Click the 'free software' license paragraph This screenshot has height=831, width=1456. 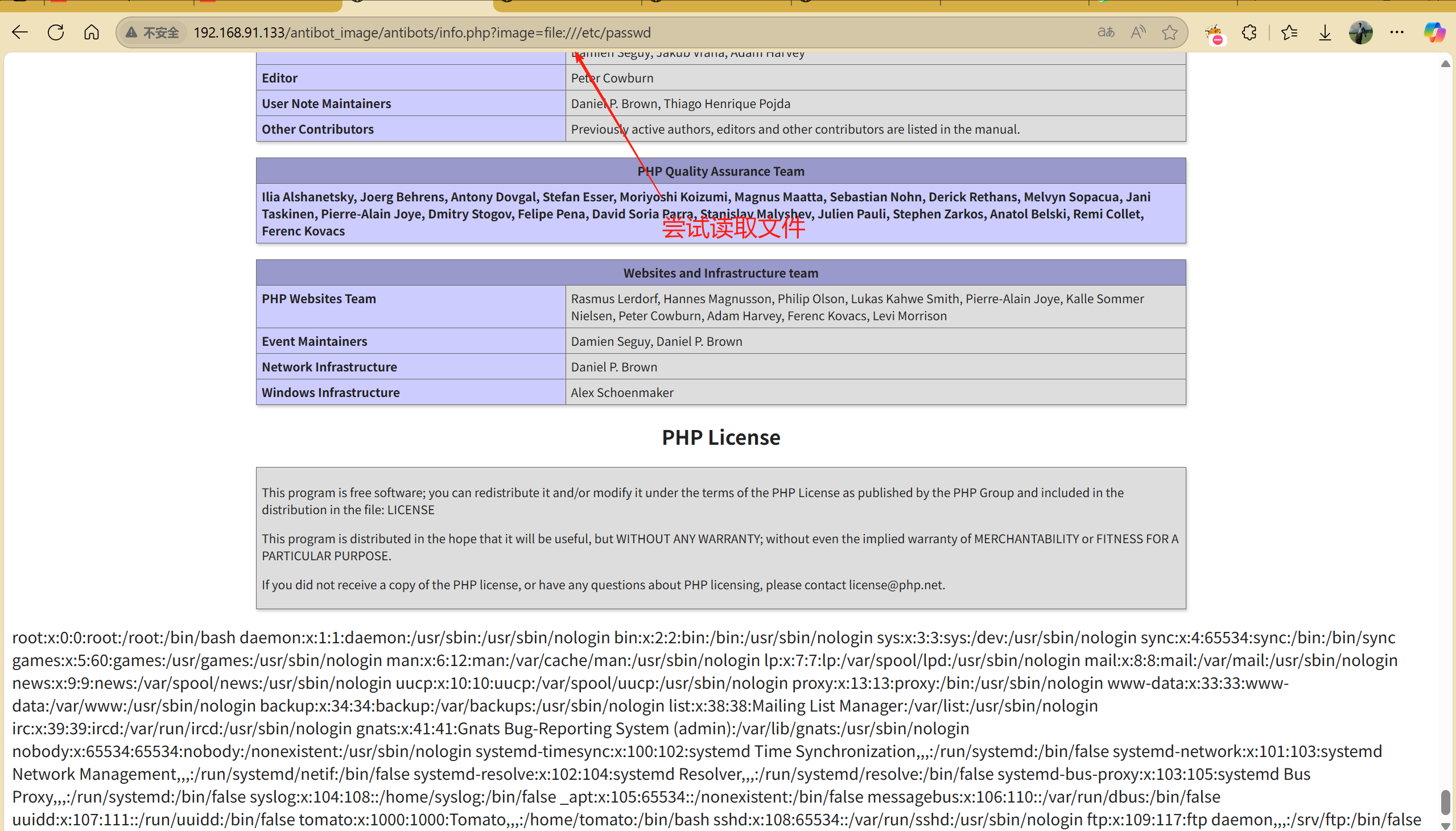pos(693,501)
